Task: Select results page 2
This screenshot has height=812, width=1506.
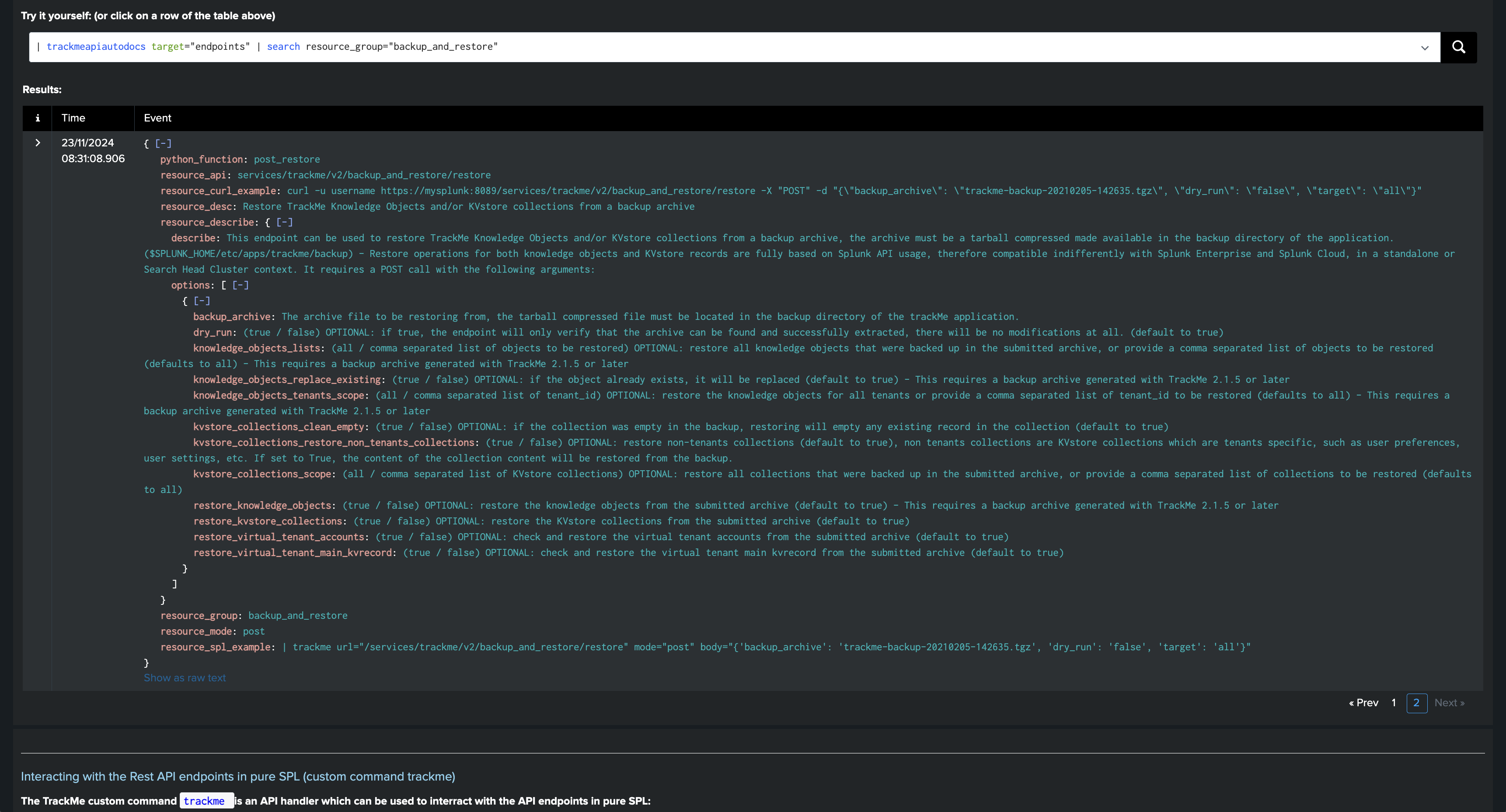Action: coord(1416,703)
